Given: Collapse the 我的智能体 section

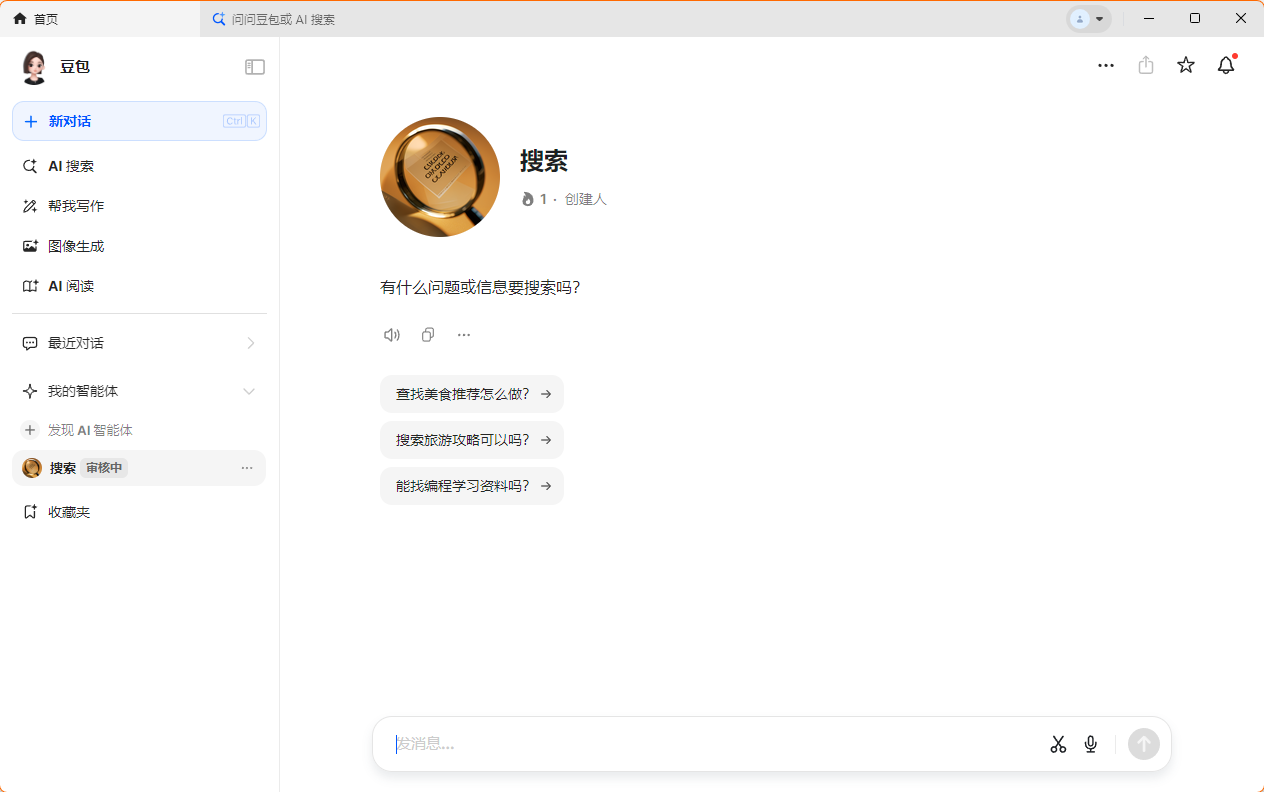Looking at the screenshot, I should 248,391.
